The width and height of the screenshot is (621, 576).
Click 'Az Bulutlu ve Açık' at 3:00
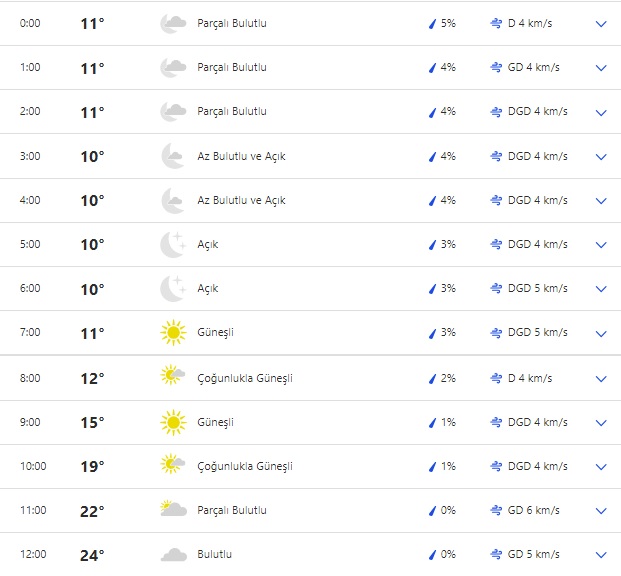241,156
